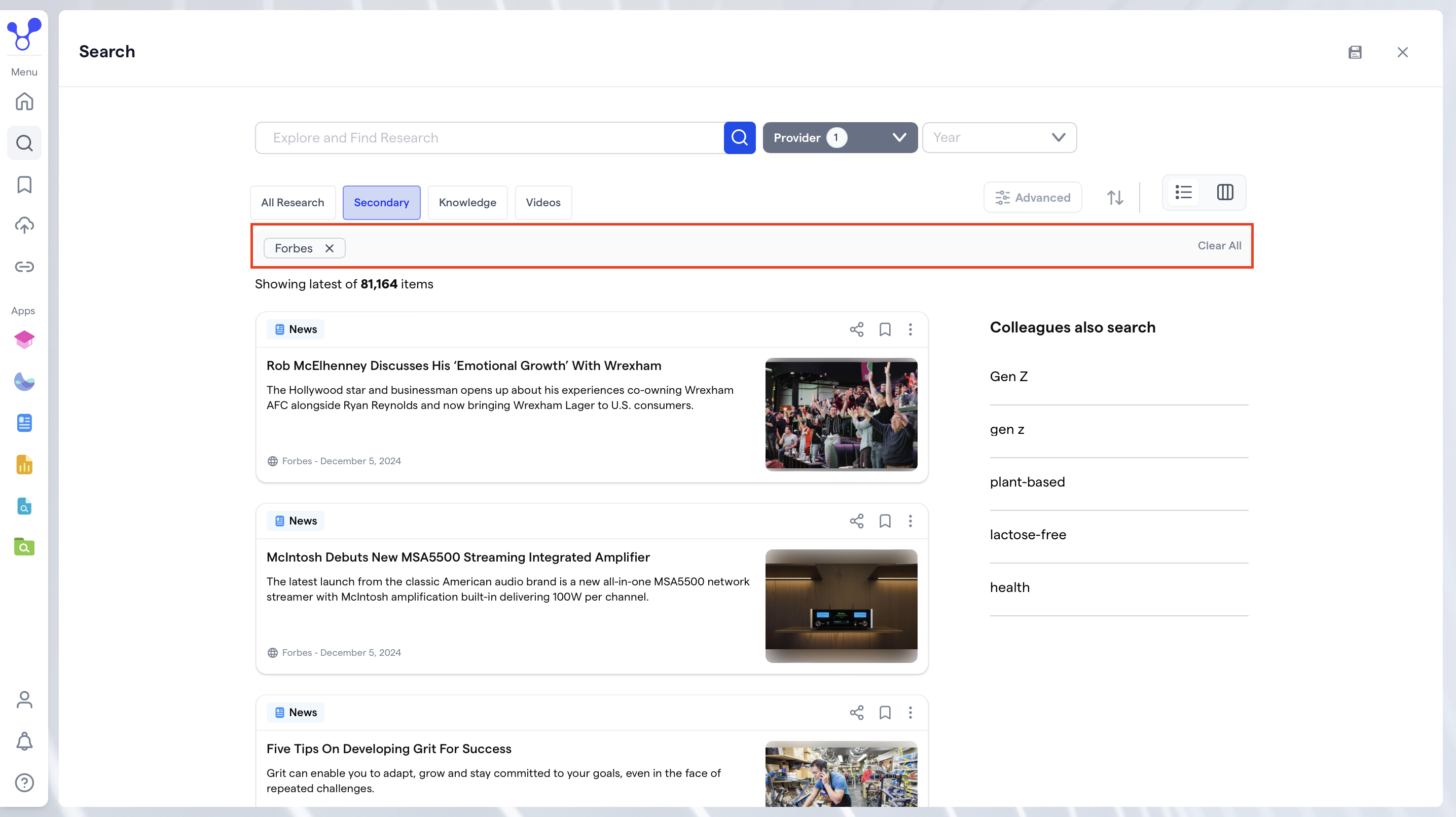Open more options for McIntosh article
Viewport: 1456px width, 817px height.
910,521
